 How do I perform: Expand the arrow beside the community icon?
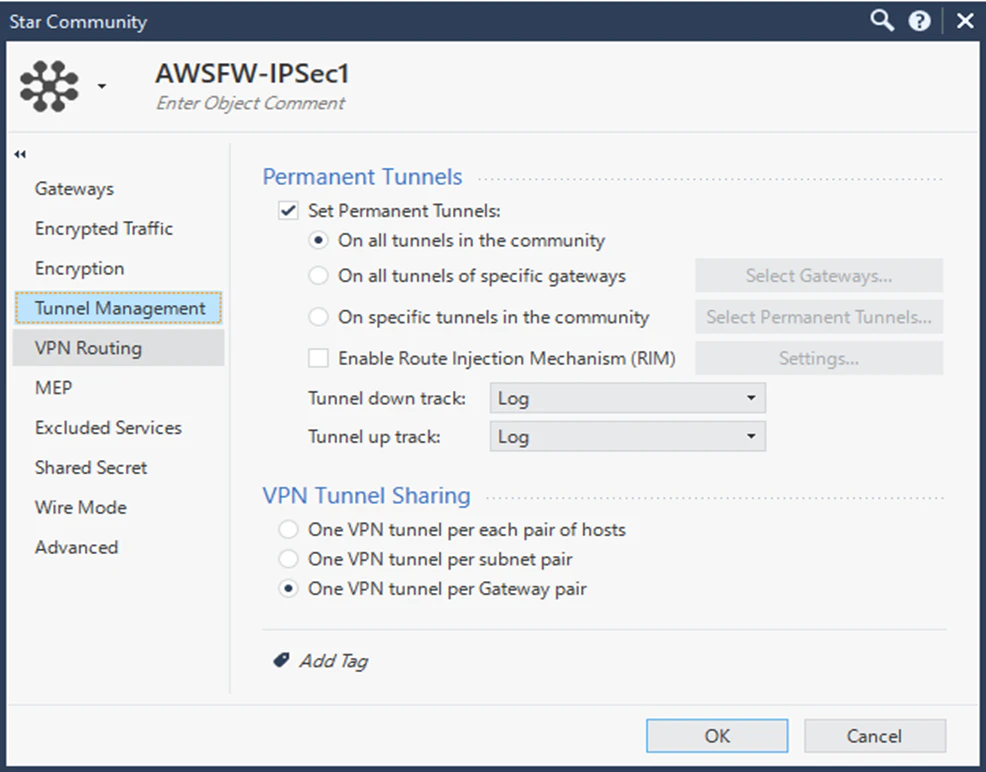coord(102,86)
